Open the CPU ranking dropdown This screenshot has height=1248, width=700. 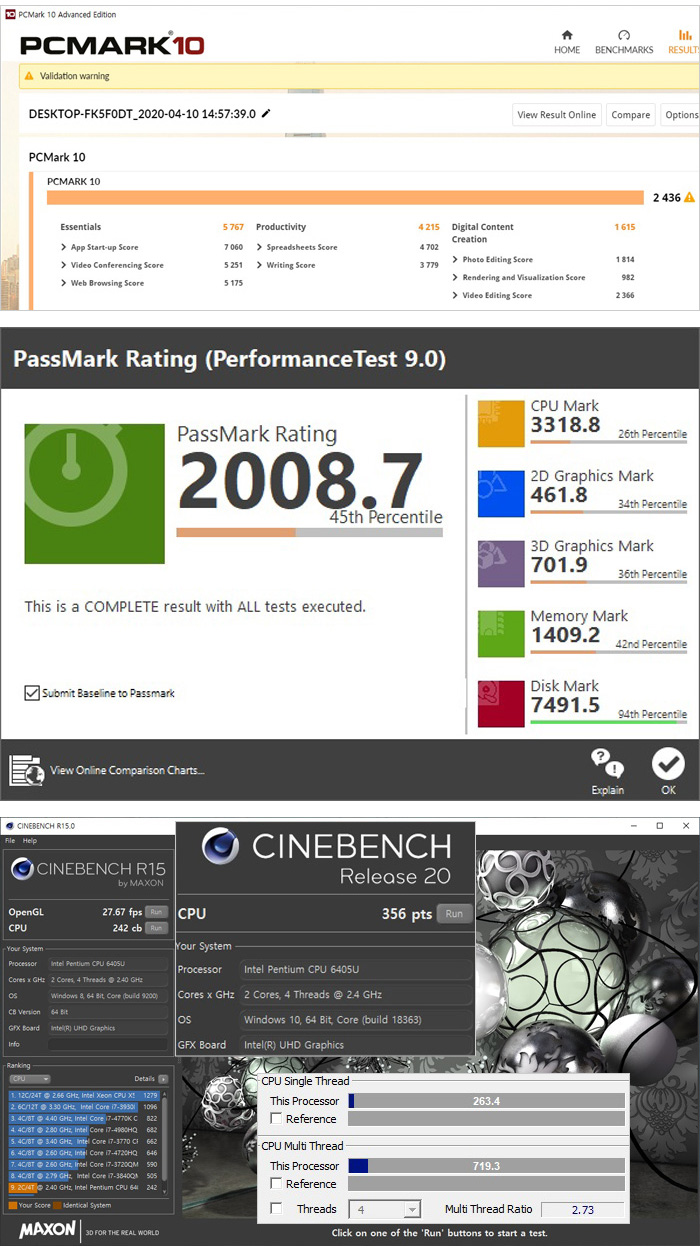30,1079
